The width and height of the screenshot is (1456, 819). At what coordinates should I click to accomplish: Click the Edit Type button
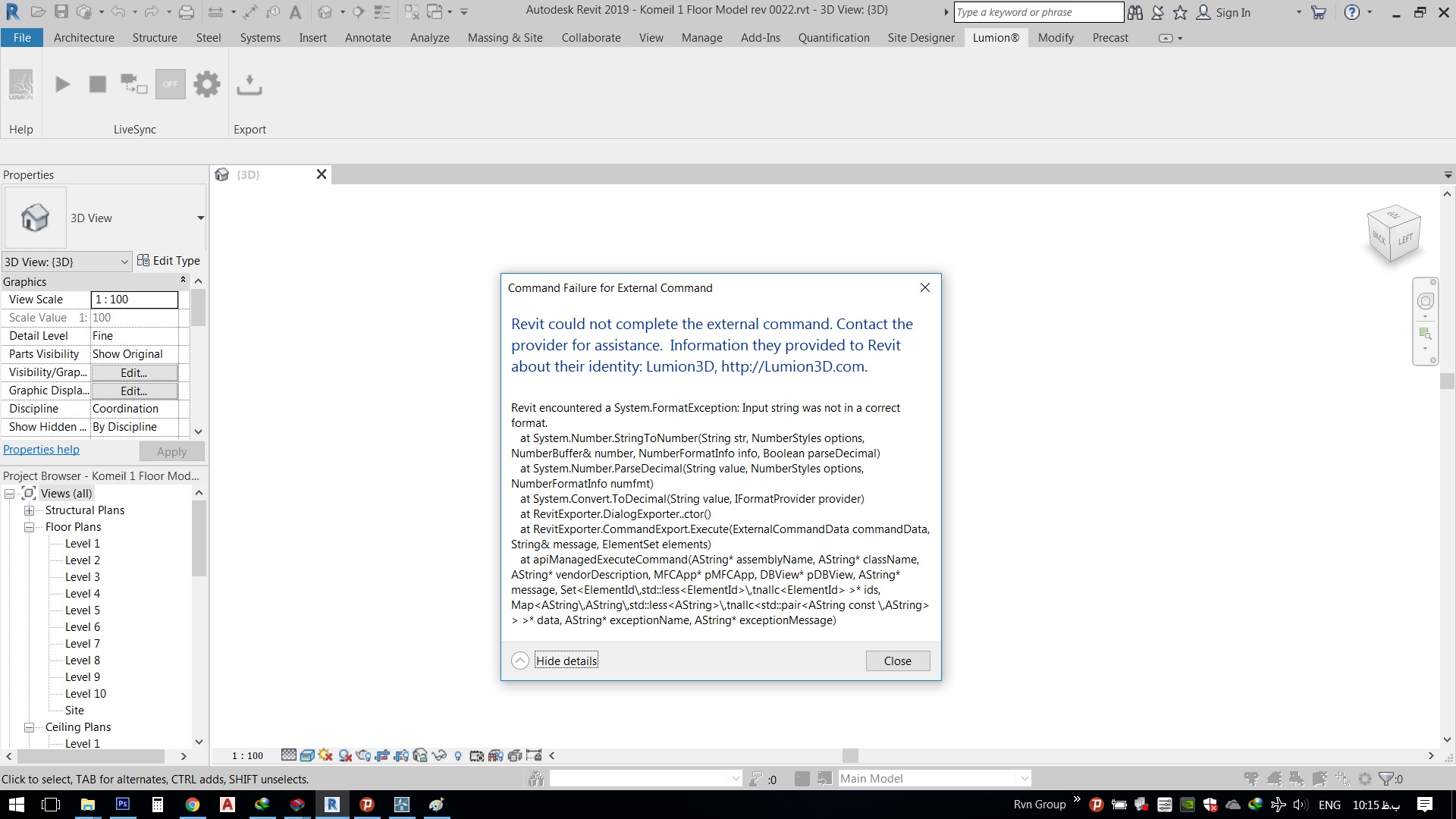168,261
